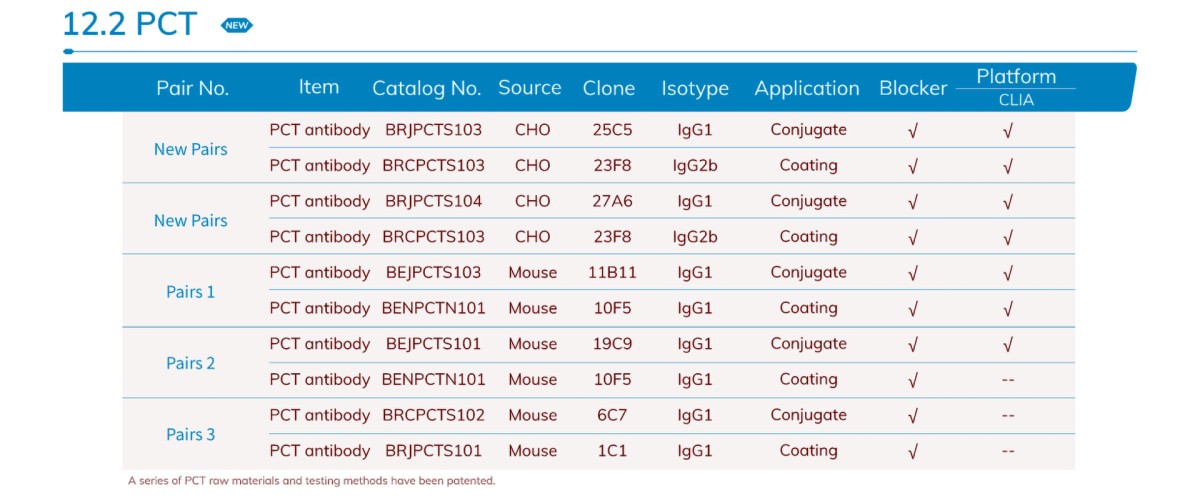Image resolution: width=1200 pixels, height=498 pixels.
Task: Click clone 27A6 cell
Action: click(x=612, y=201)
